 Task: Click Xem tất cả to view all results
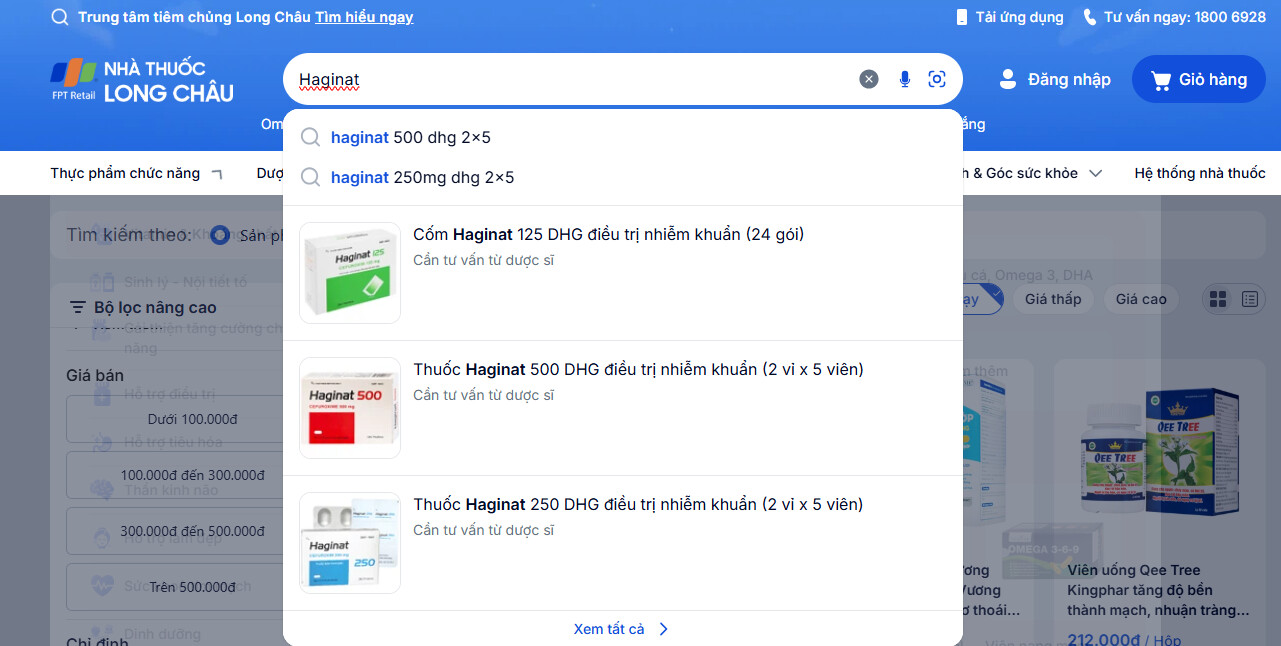point(609,629)
